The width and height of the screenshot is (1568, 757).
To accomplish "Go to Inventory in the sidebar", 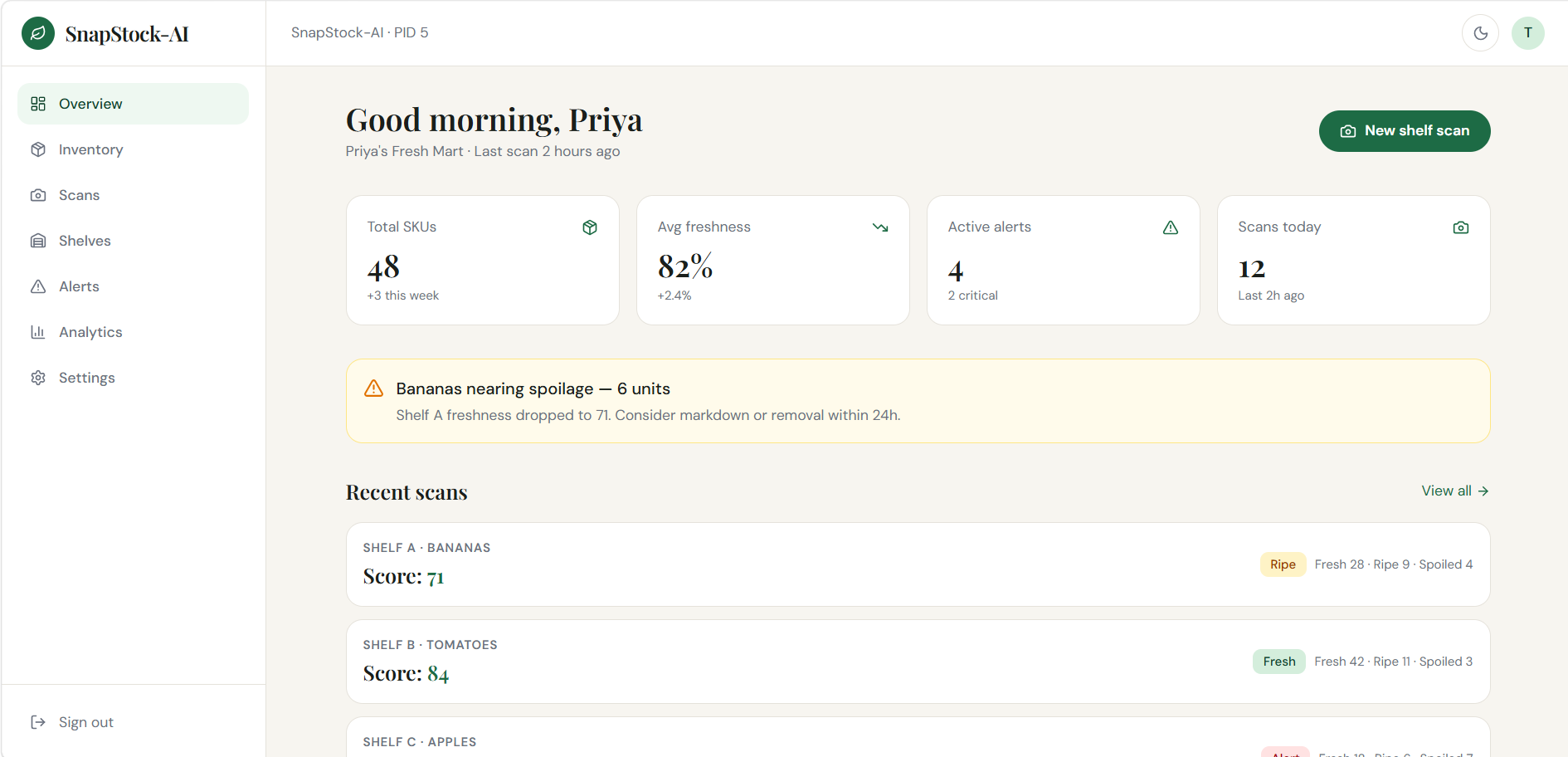I will click(133, 149).
